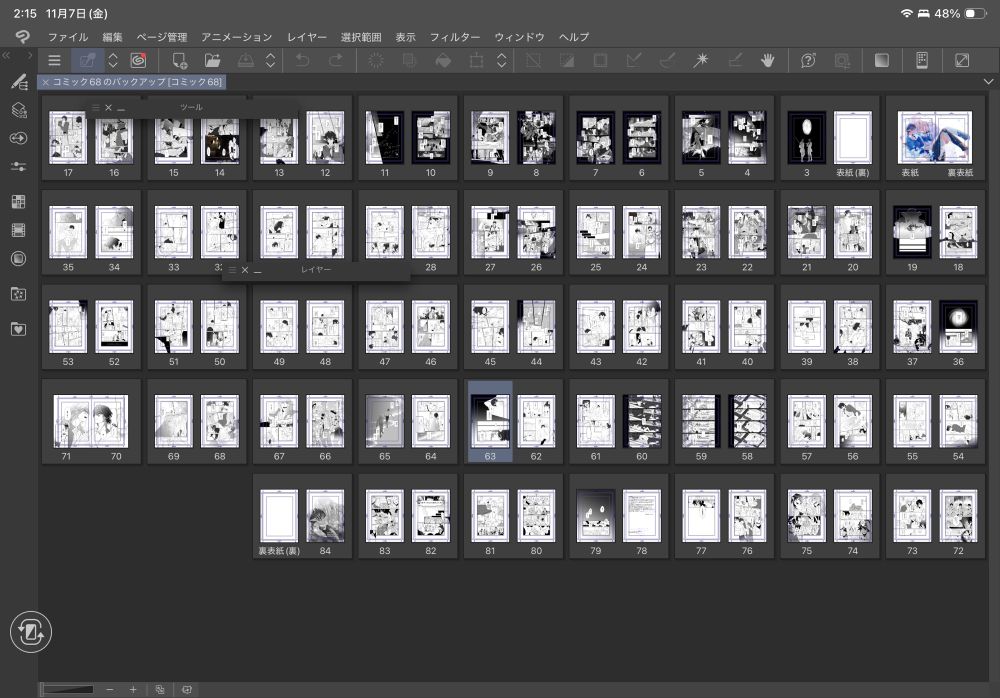
Task: Open the ツール floating palette menu icon
Action: tap(96, 108)
